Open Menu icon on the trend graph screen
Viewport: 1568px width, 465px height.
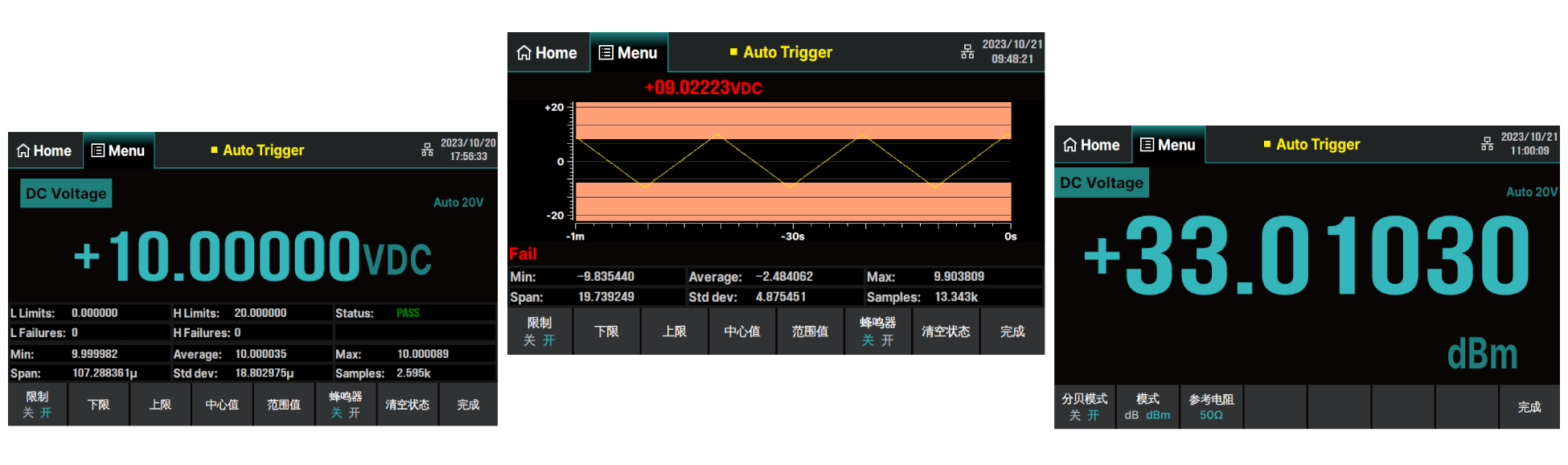606,53
